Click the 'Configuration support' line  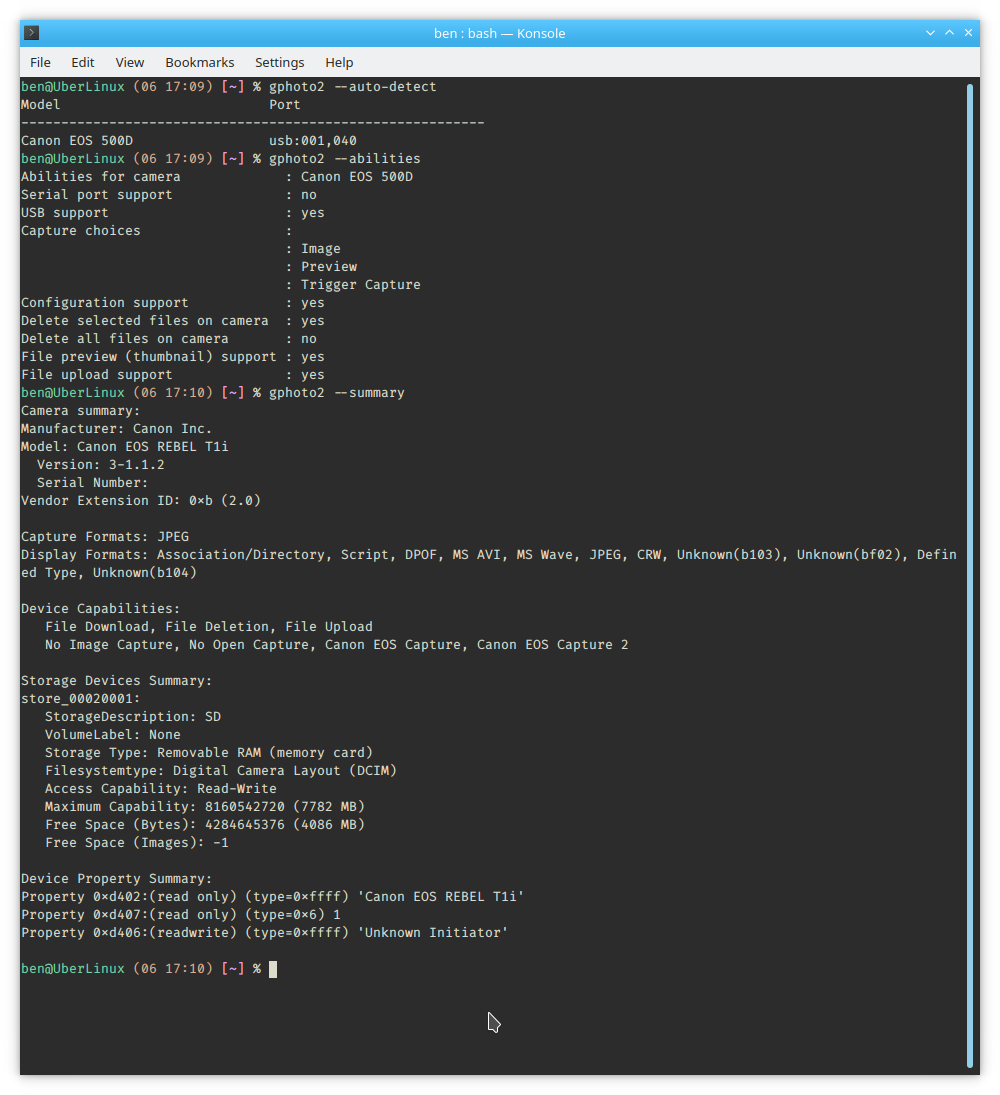point(172,302)
